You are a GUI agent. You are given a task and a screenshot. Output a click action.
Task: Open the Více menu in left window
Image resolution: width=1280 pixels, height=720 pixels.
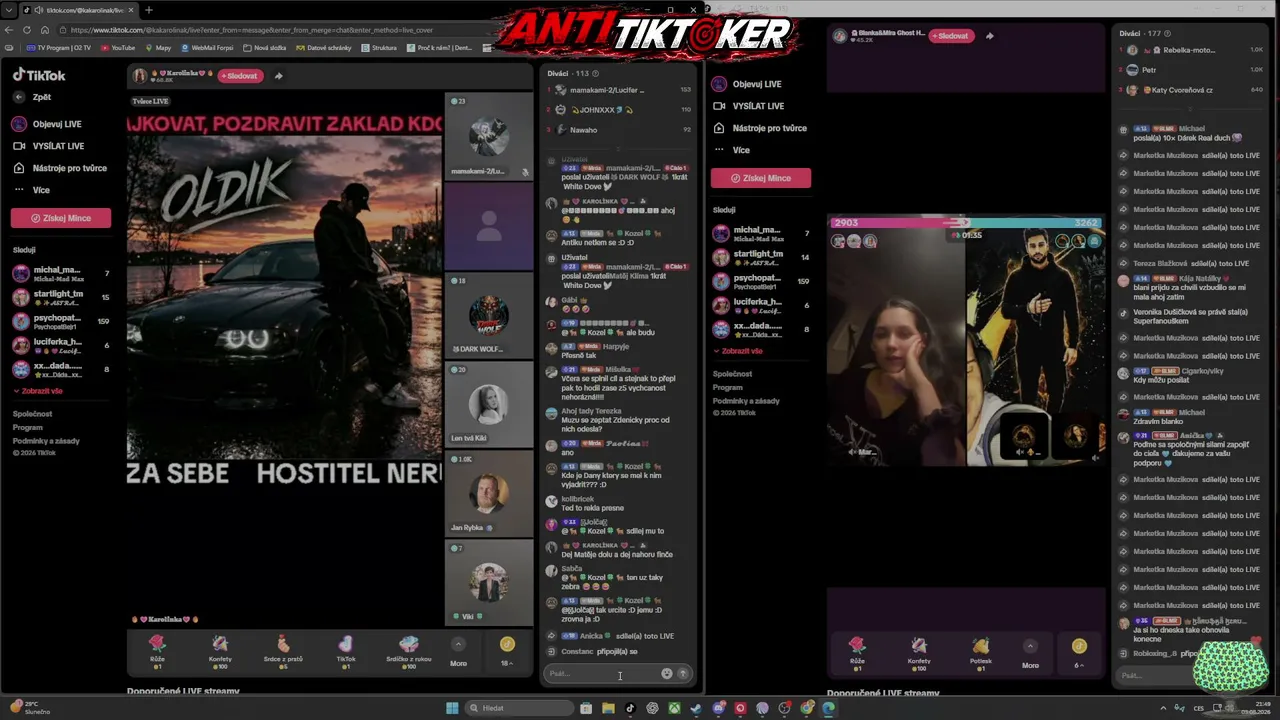(x=31, y=190)
